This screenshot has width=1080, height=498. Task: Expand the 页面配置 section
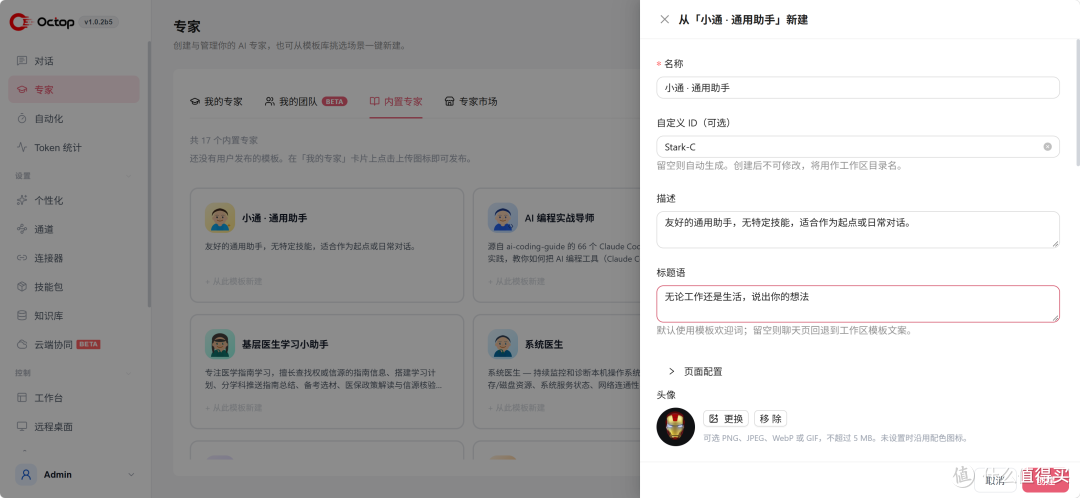[695, 371]
